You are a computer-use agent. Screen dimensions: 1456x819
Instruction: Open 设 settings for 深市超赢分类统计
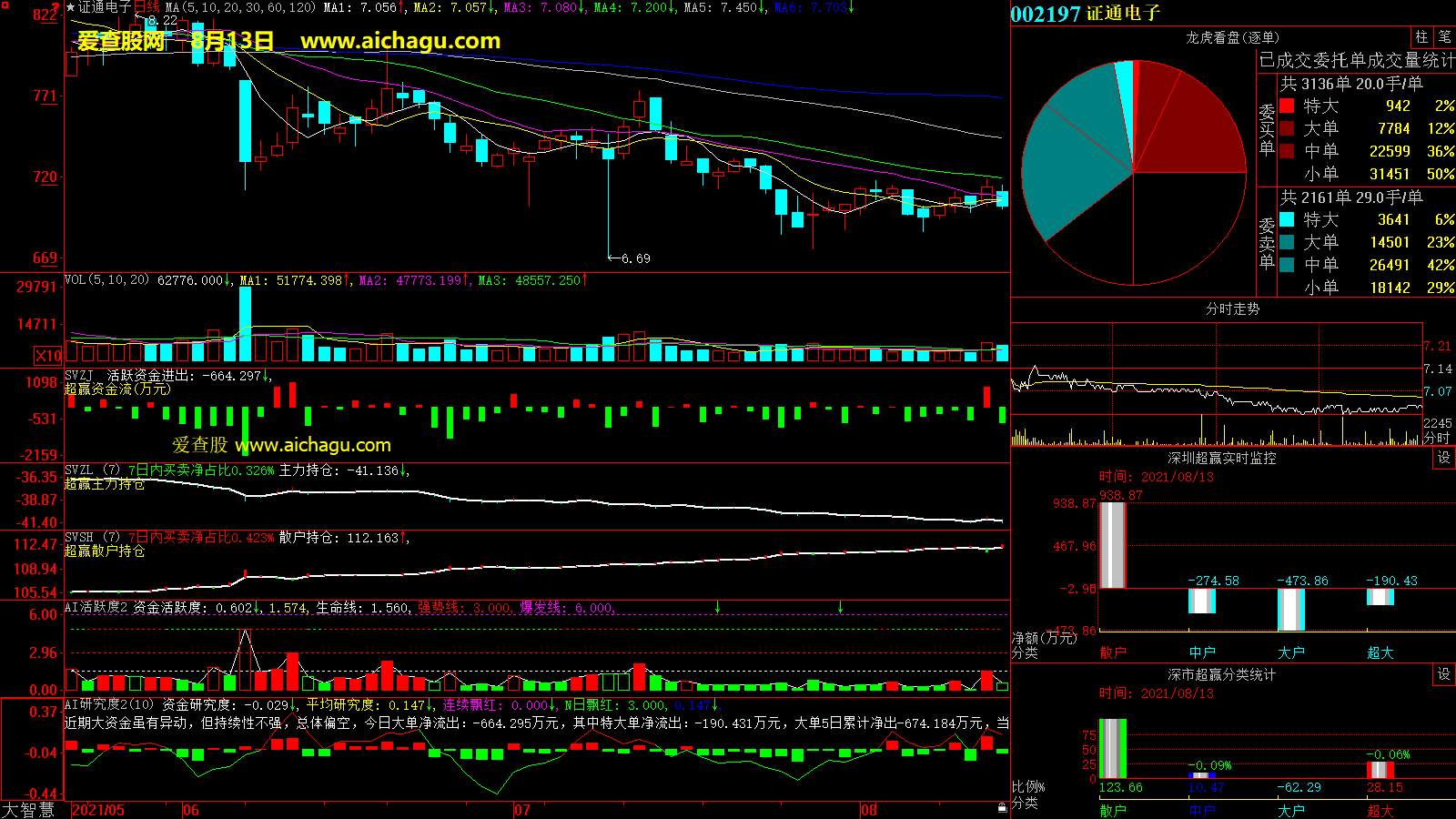[x=1443, y=674]
